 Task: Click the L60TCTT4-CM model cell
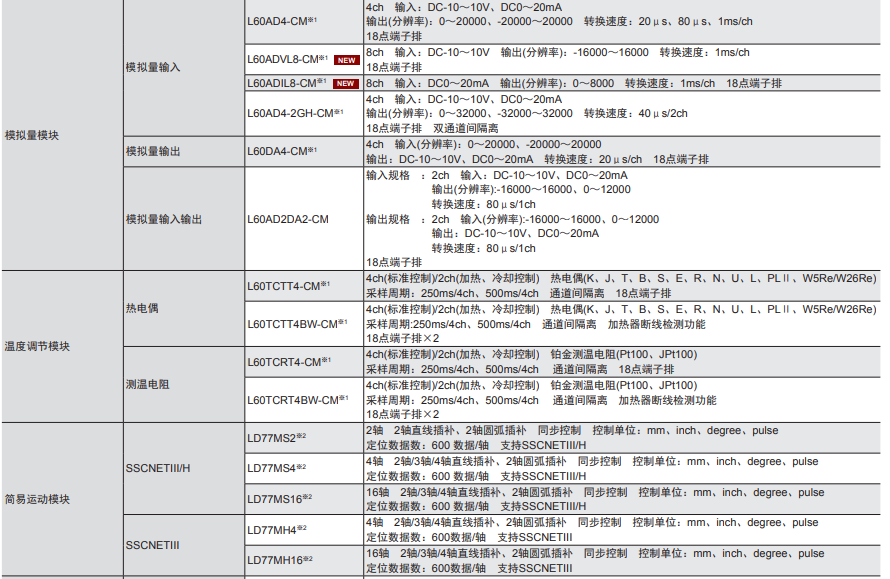[x=304, y=286]
